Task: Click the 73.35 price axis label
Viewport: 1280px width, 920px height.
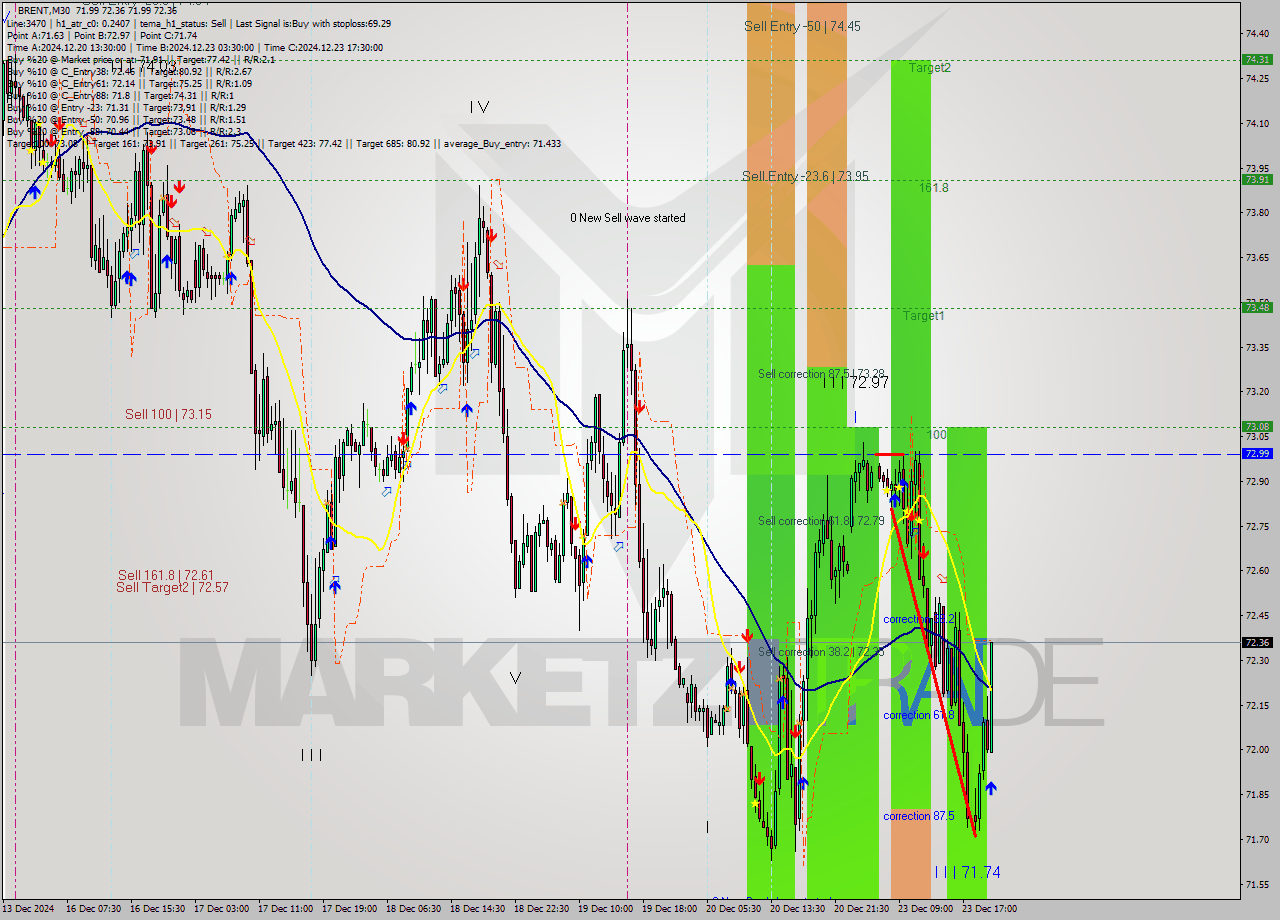Action: click(x=1257, y=348)
